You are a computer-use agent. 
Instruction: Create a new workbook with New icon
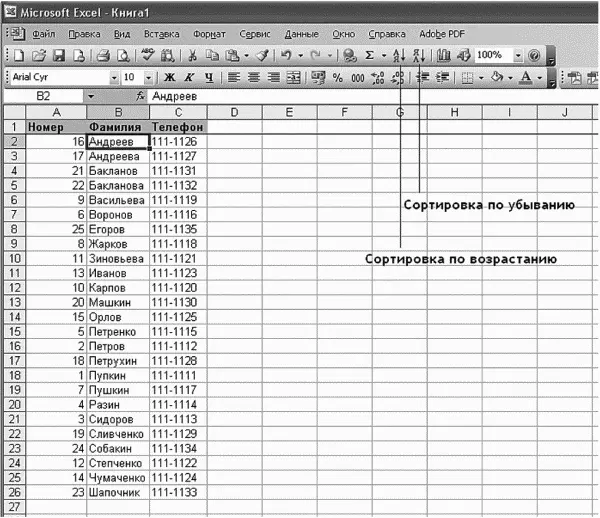tap(18, 56)
